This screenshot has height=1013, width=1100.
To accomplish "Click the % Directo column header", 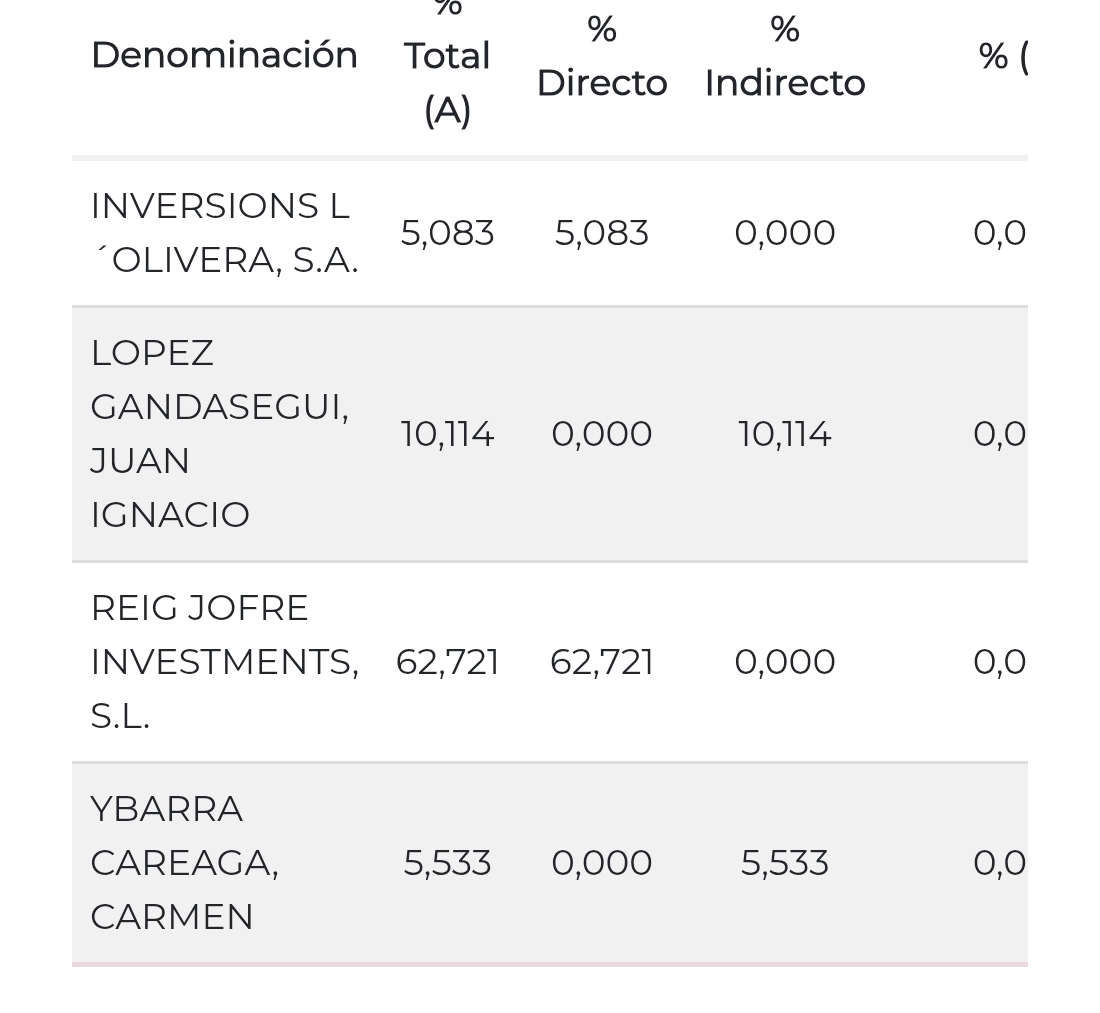I will [601, 57].
